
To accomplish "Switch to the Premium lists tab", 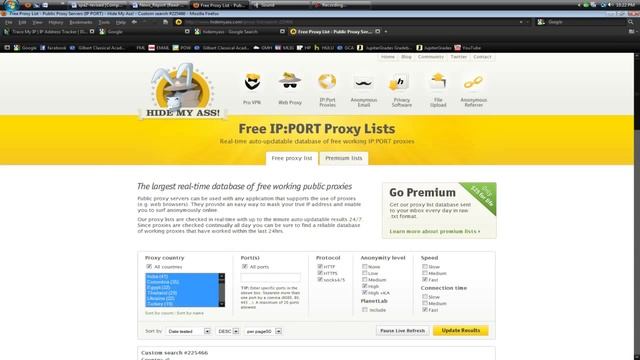I will pyautogui.click(x=344, y=158).
